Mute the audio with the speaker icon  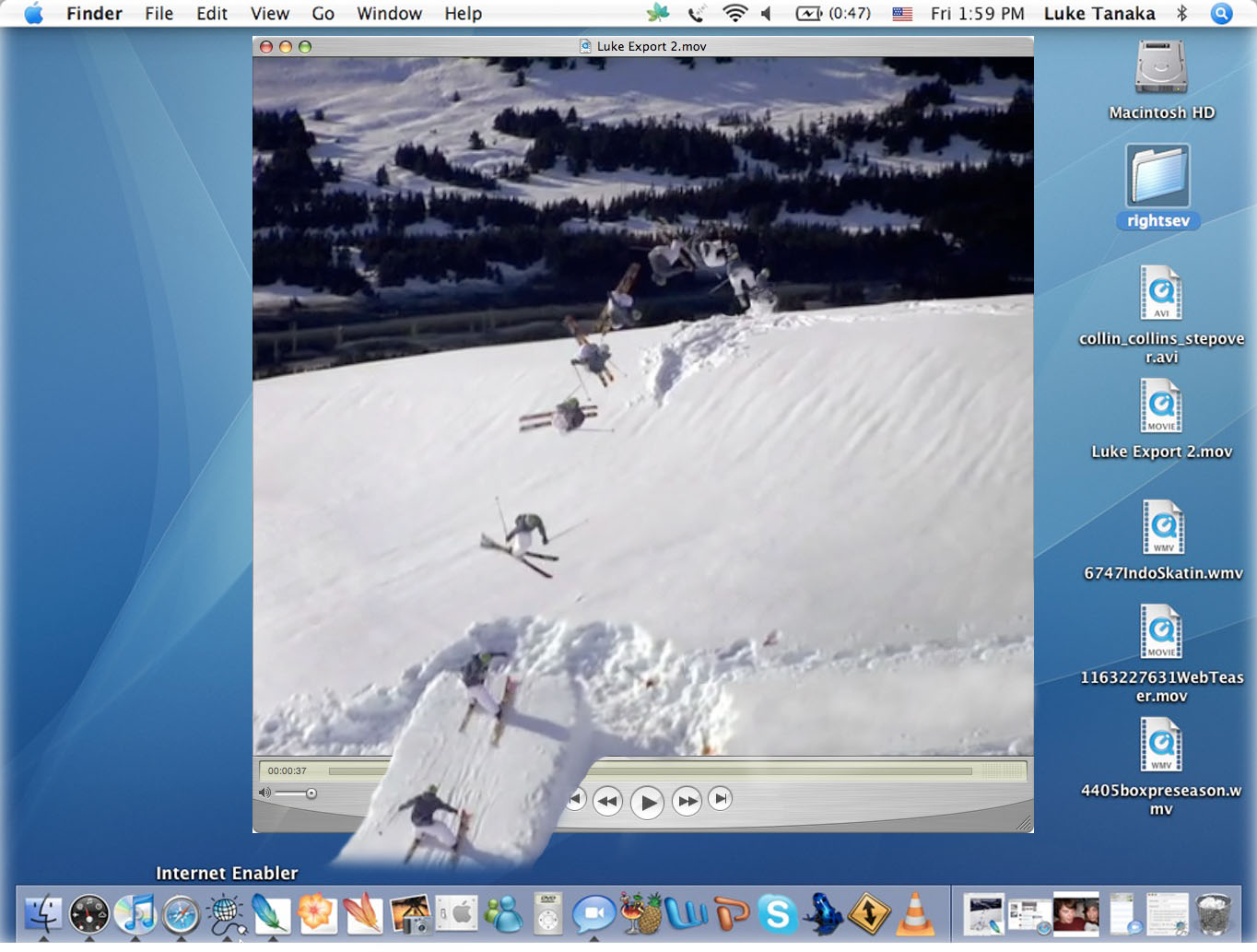click(x=264, y=792)
